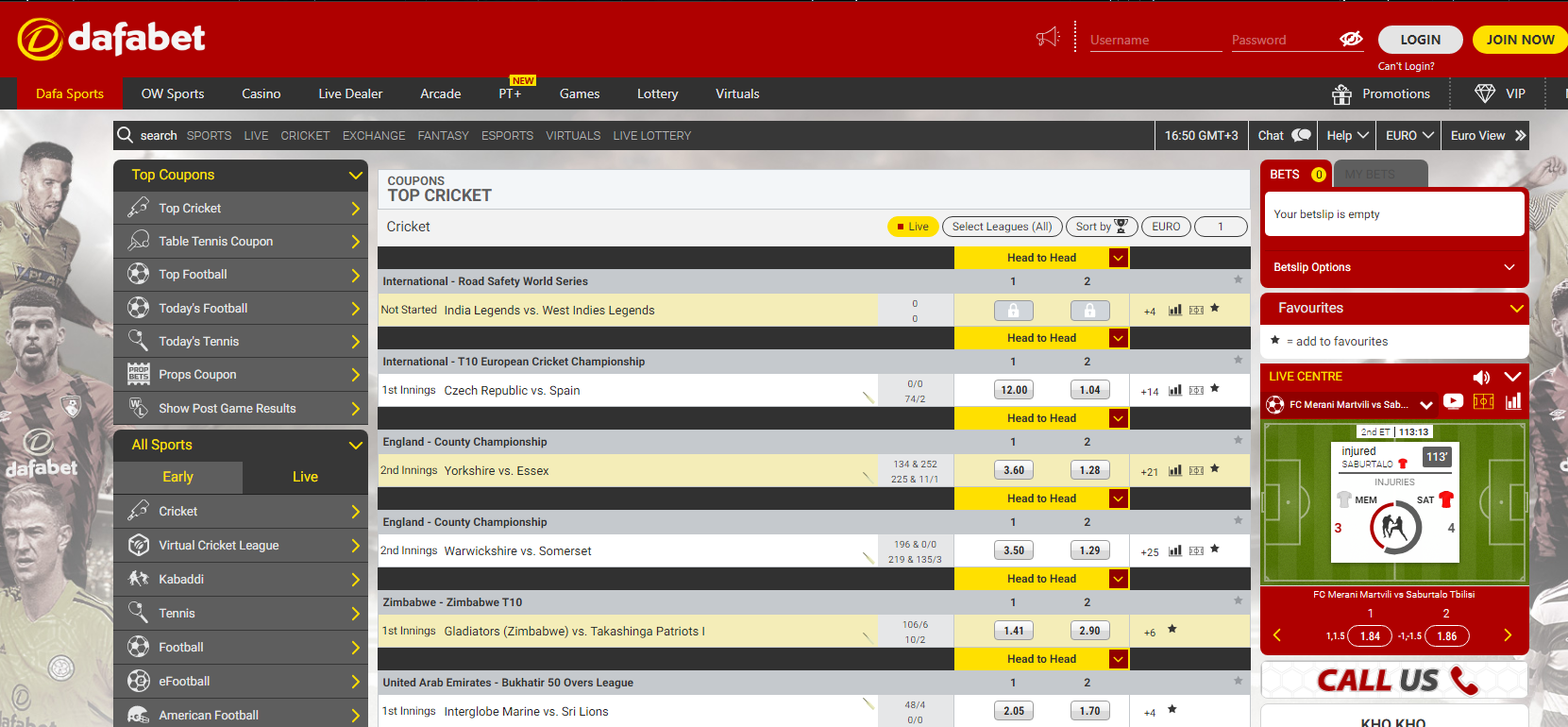The width and height of the screenshot is (1568, 727).
Task: Open Today's Tennis coupon
Action: tap(241, 342)
